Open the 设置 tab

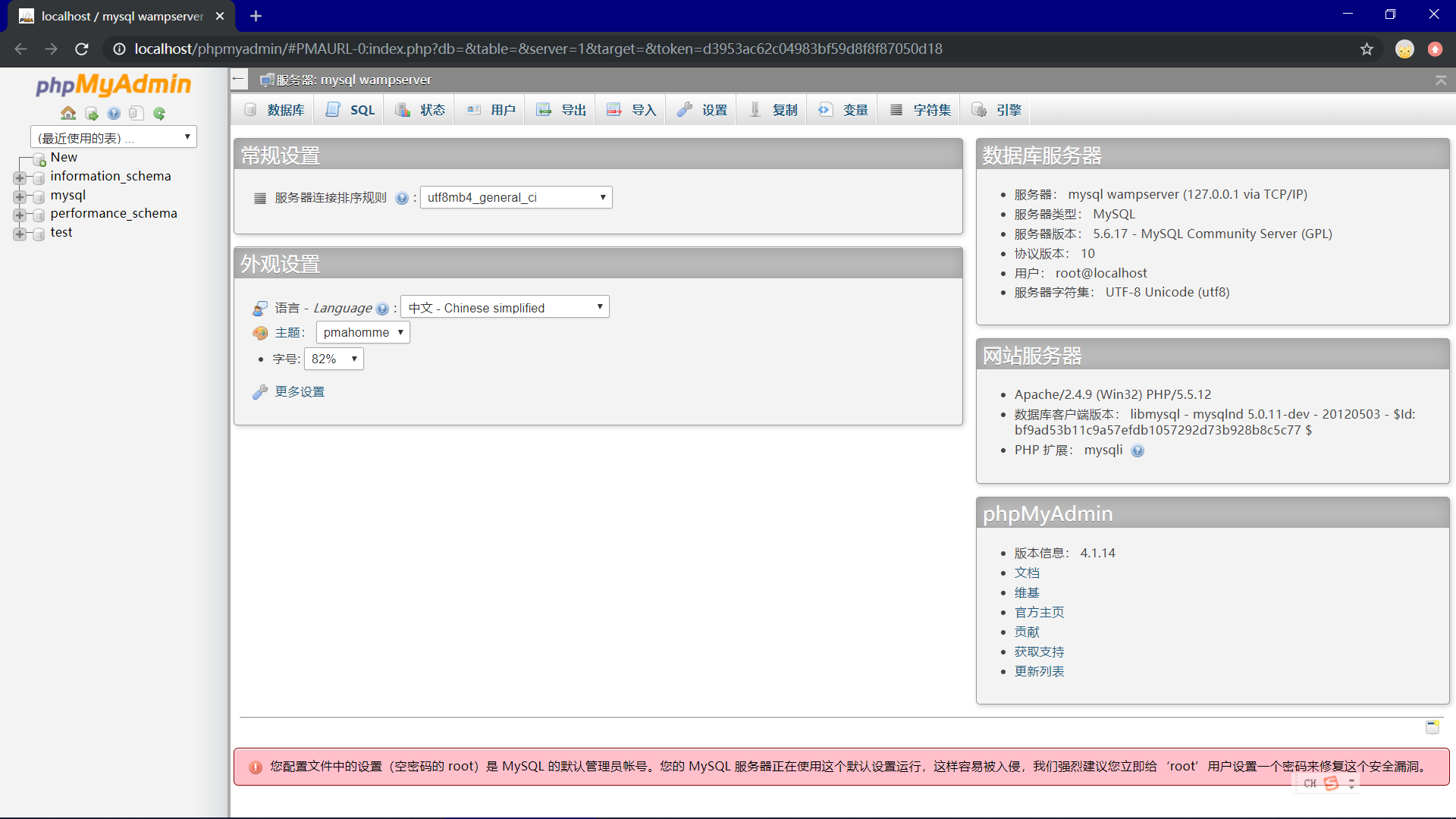pos(702,110)
